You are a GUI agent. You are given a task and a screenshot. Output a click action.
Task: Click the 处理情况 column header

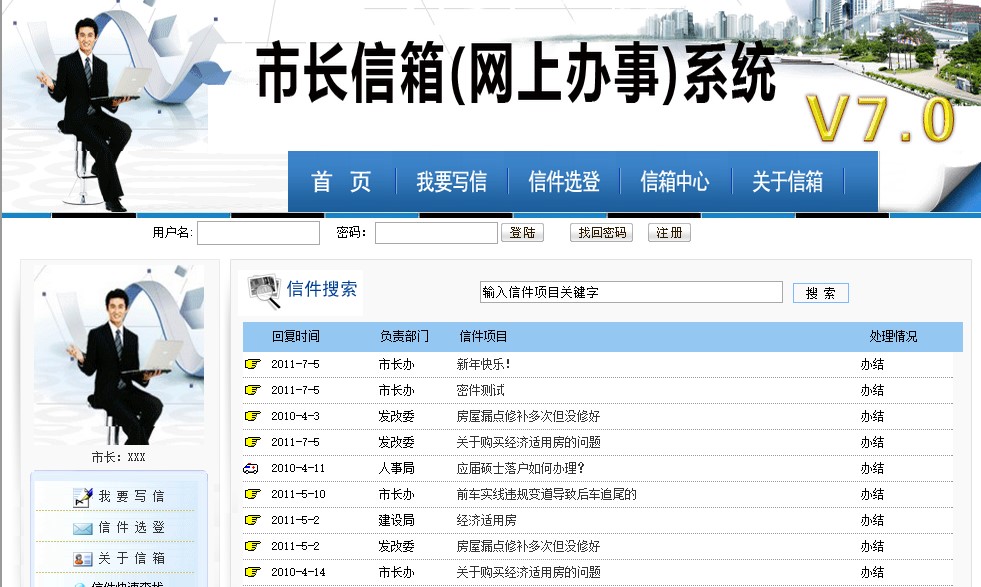[x=893, y=337]
